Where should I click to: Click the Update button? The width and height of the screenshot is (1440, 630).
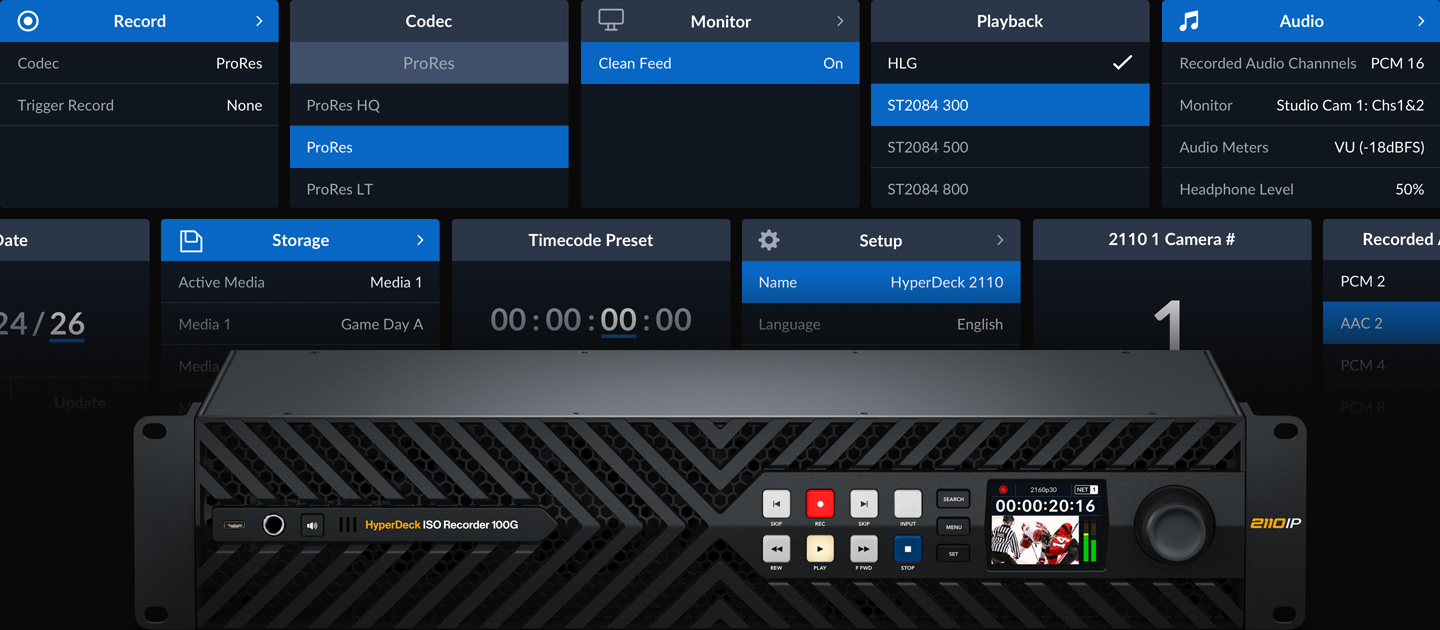79,402
